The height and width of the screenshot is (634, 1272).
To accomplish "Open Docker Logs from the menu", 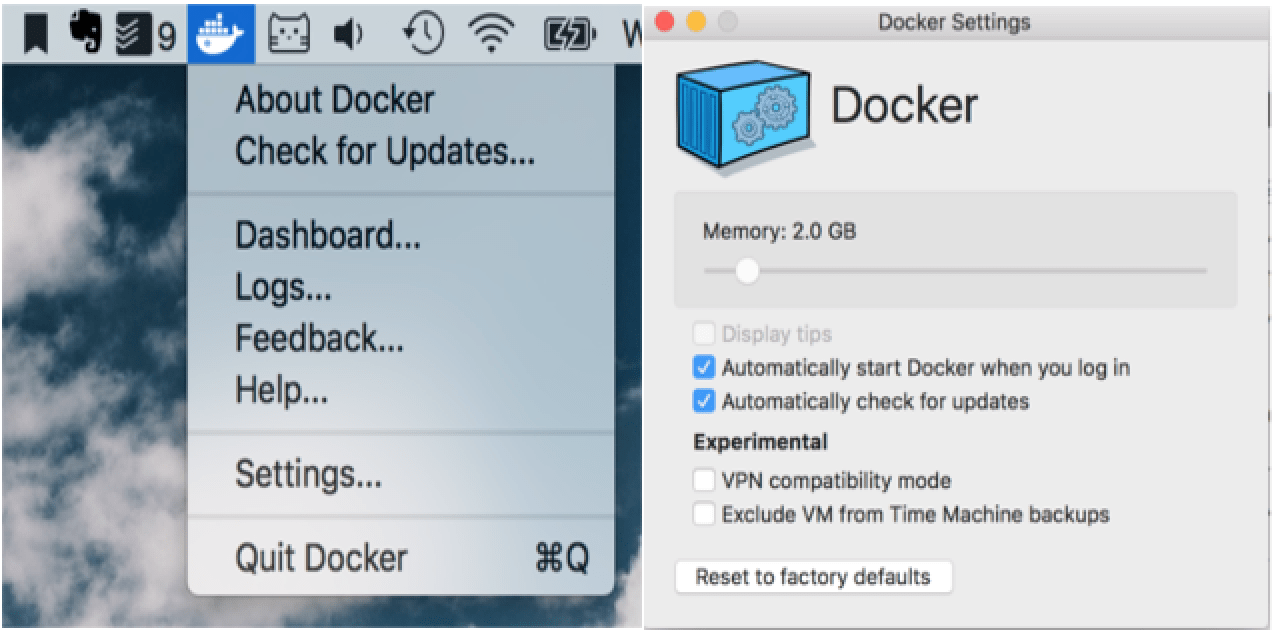I will (x=283, y=288).
